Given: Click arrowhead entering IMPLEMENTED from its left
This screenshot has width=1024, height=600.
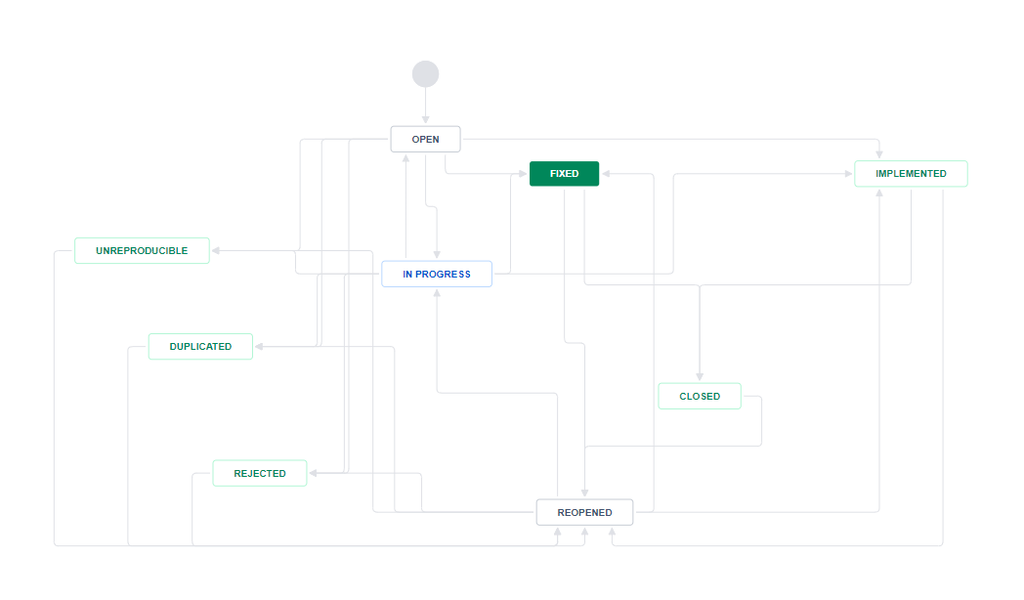Looking at the screenshot, I should click(x=848, y=174).
